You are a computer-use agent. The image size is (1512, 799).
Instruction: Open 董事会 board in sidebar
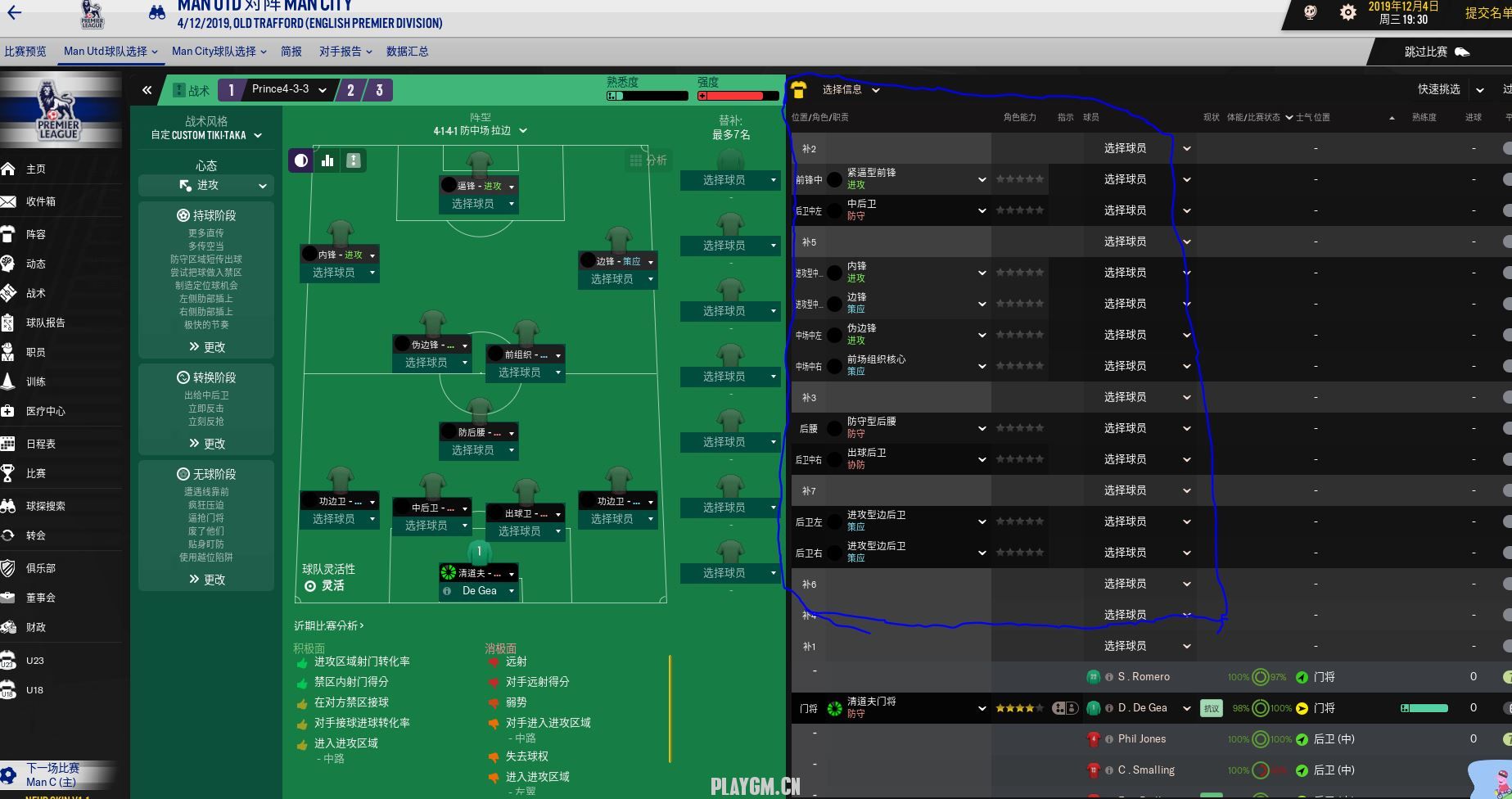click(41, 598)
